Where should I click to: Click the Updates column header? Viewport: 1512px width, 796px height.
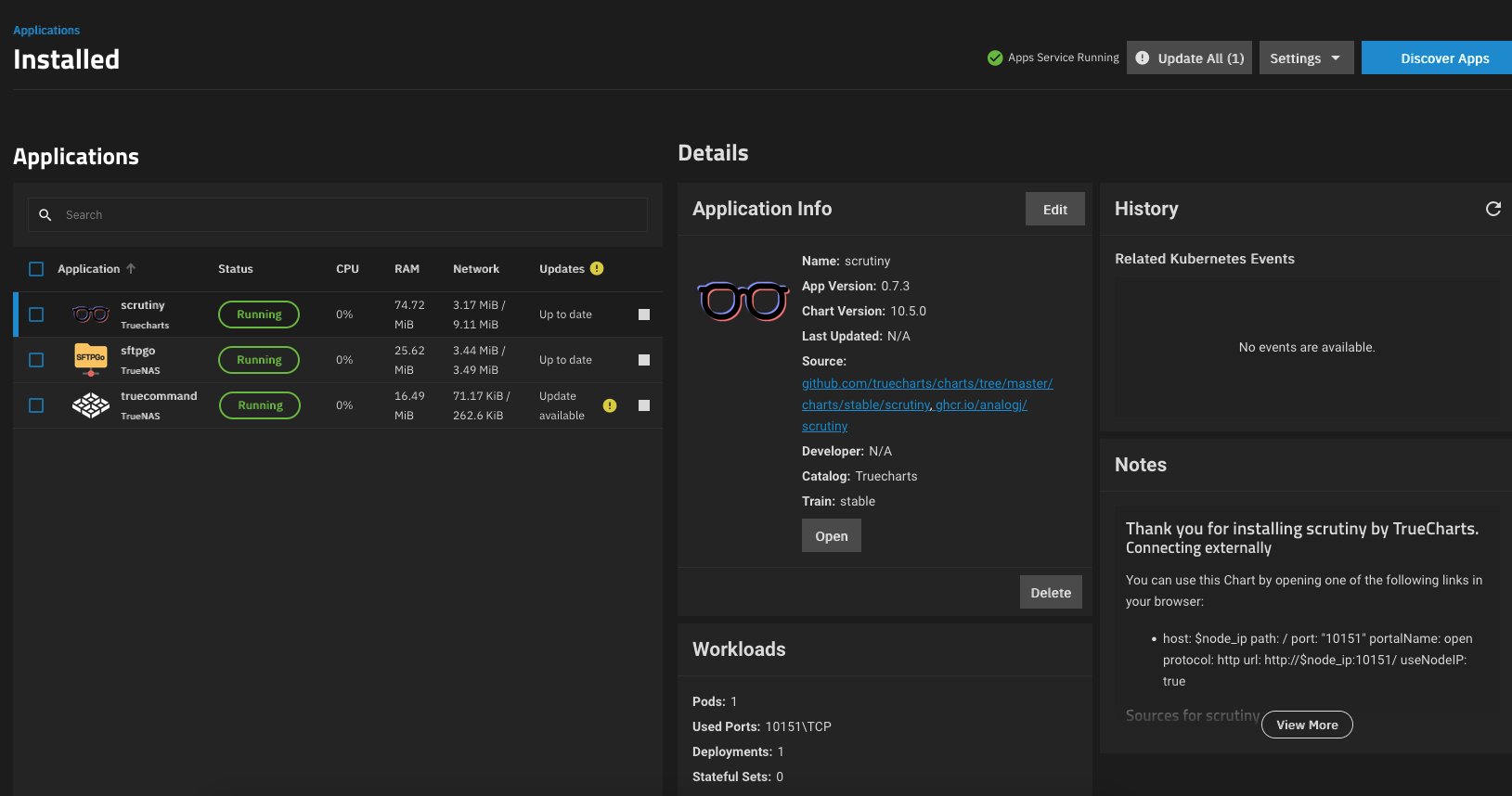point(562,269)
